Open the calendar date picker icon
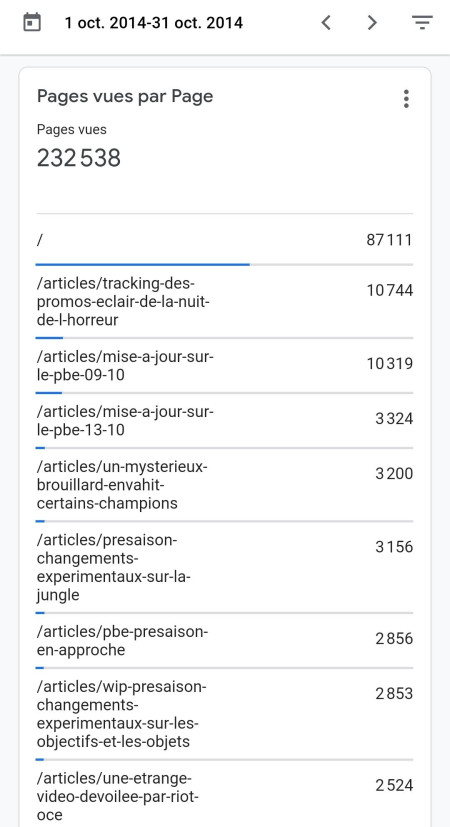This screenshot has width=450, height=827. (x=32, y=23)
